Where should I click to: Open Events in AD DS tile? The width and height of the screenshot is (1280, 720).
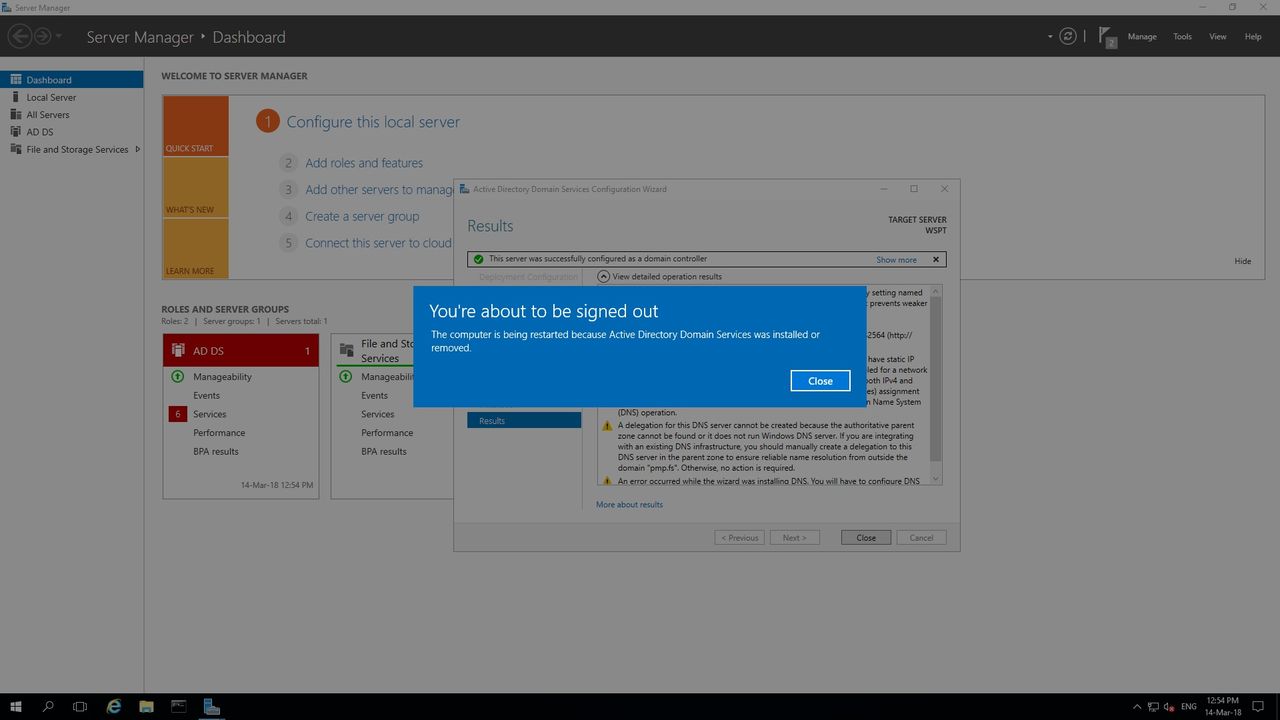point(207,396)
